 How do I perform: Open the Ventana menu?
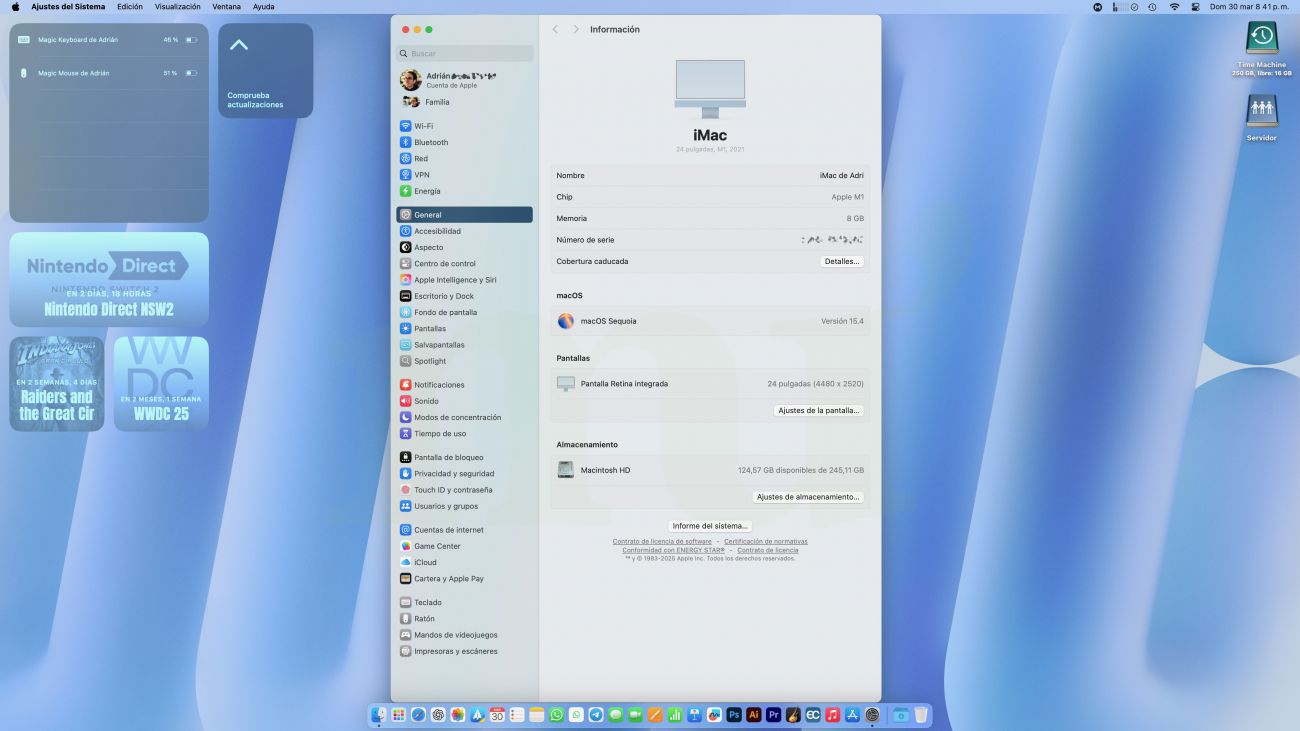(227, 6)
